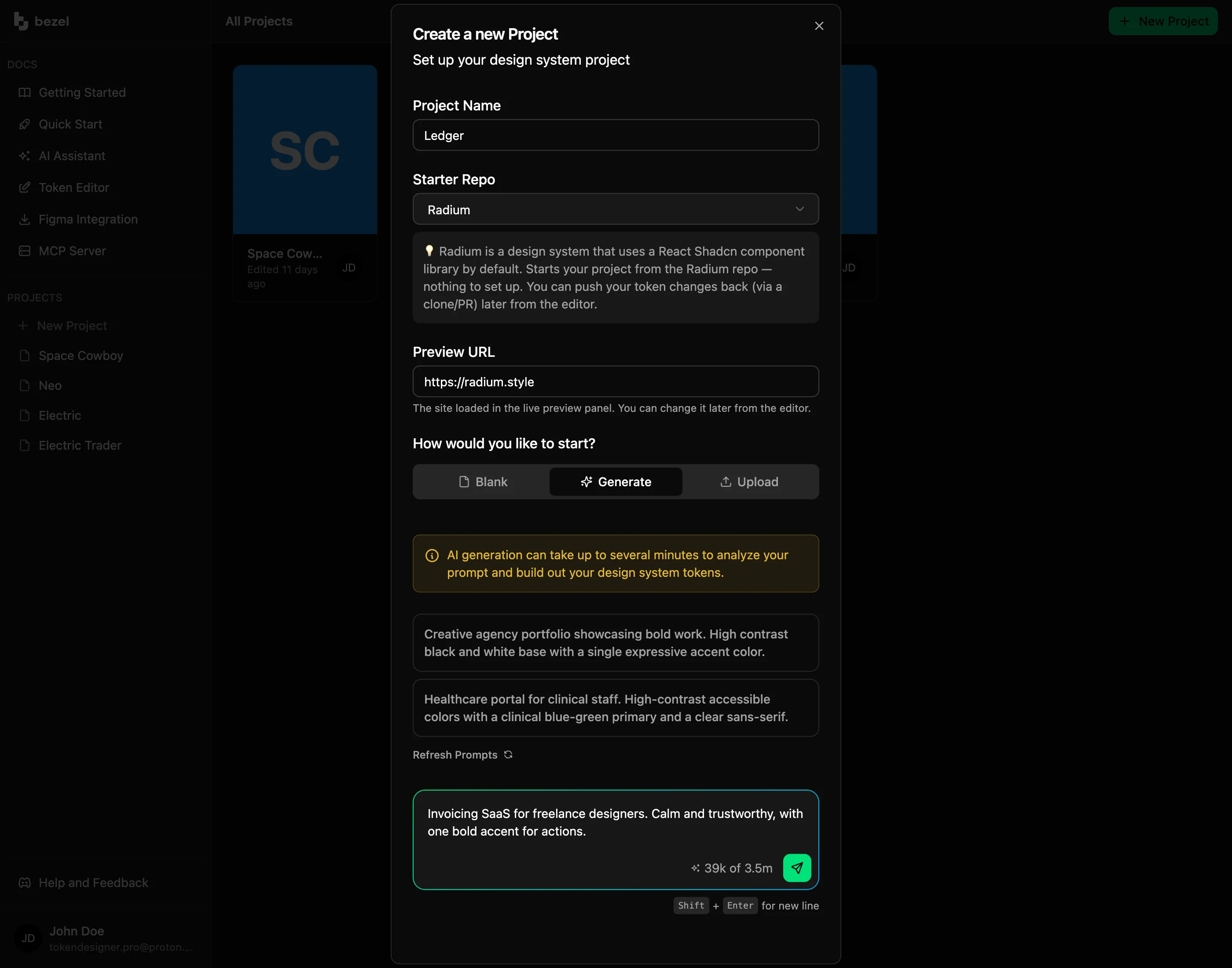Click the file icon beside Electric
Image resolution: width=1232 pixels, height=968 pixels.
(24, 416)
